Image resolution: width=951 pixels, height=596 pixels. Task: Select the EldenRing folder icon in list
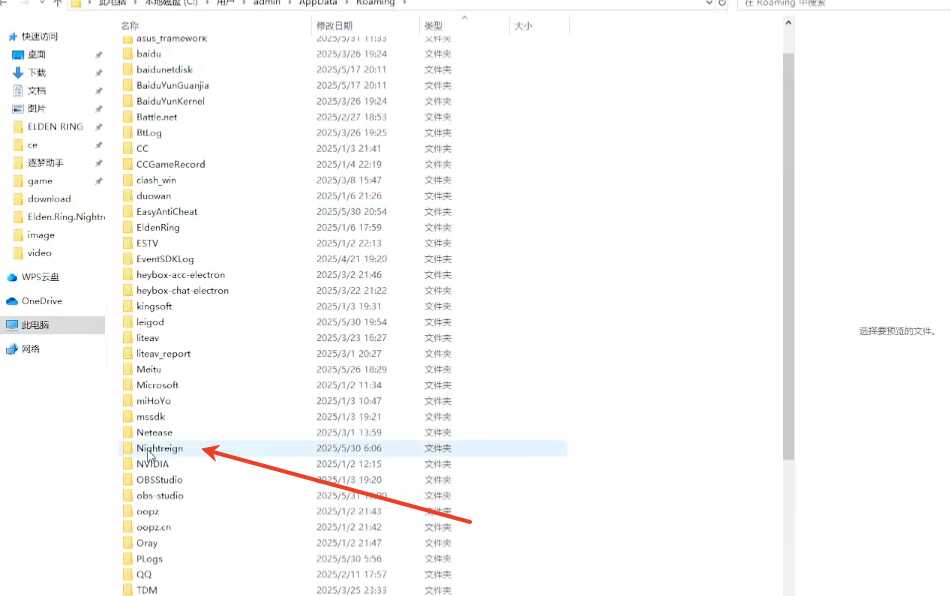[x=127, y=227]
